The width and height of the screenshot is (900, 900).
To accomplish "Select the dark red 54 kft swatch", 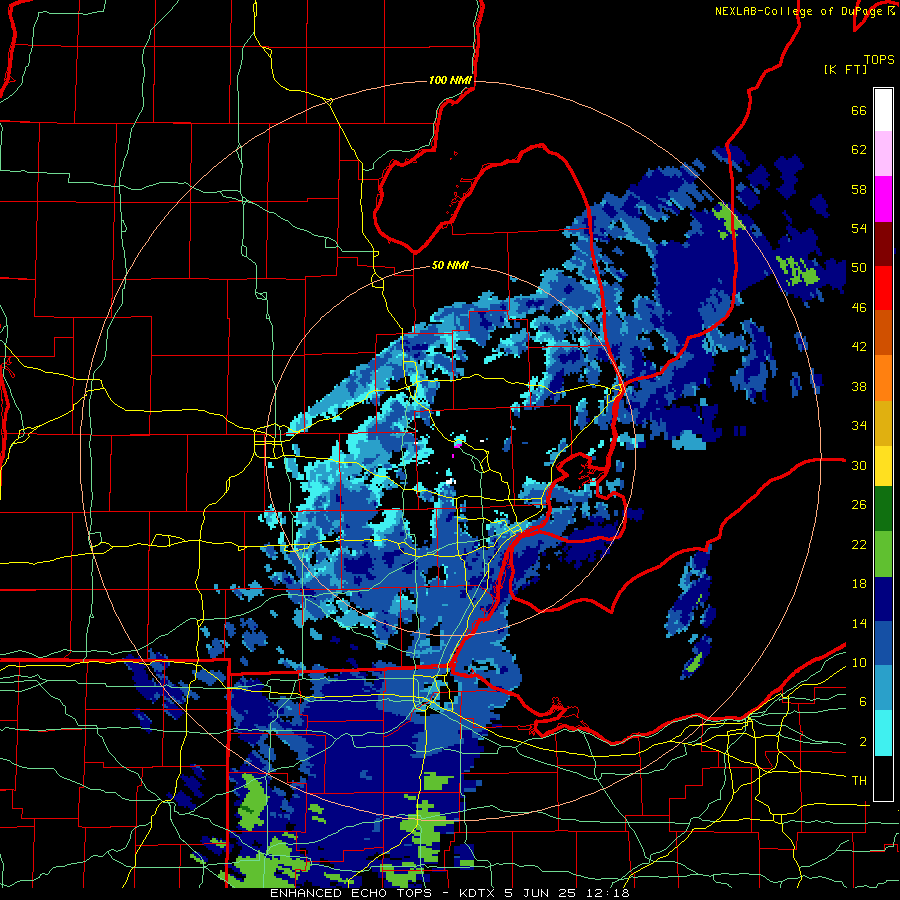I will pyautogui.click(x=883, y=244).
